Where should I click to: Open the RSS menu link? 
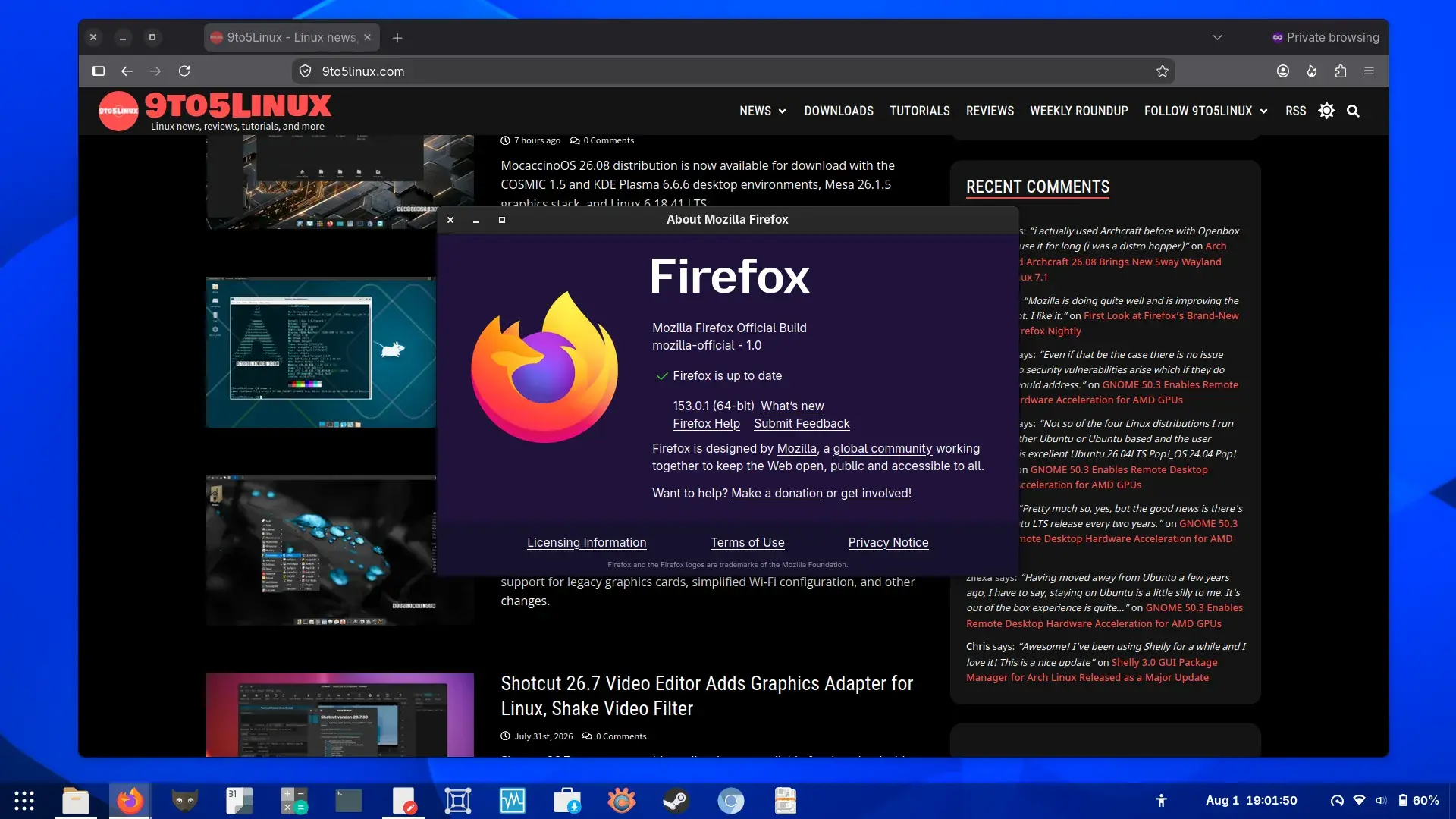coord(1295,111)
